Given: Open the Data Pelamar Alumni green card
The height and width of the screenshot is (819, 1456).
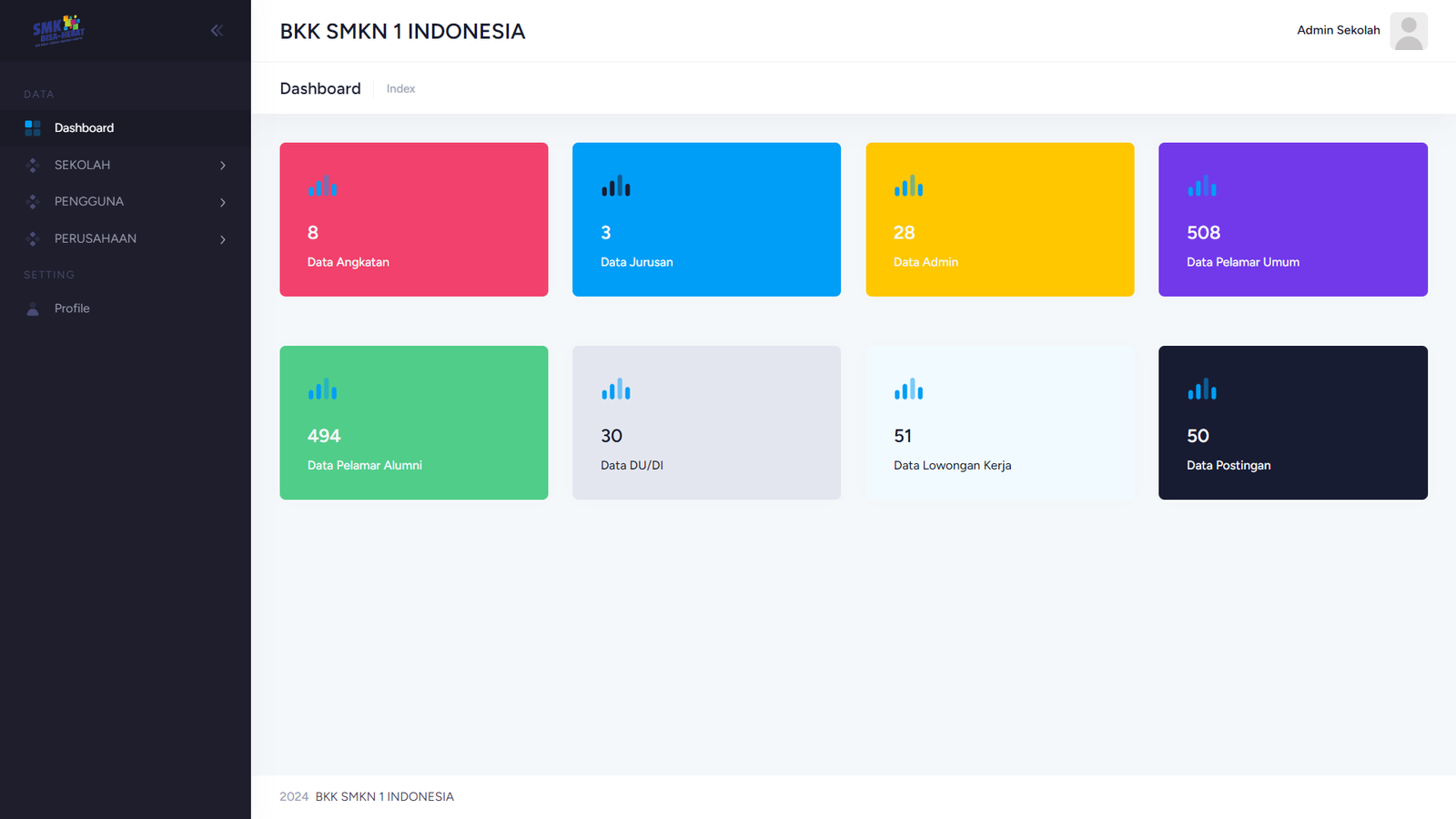Looking at the screenshot, I should (x=414, y=422).
